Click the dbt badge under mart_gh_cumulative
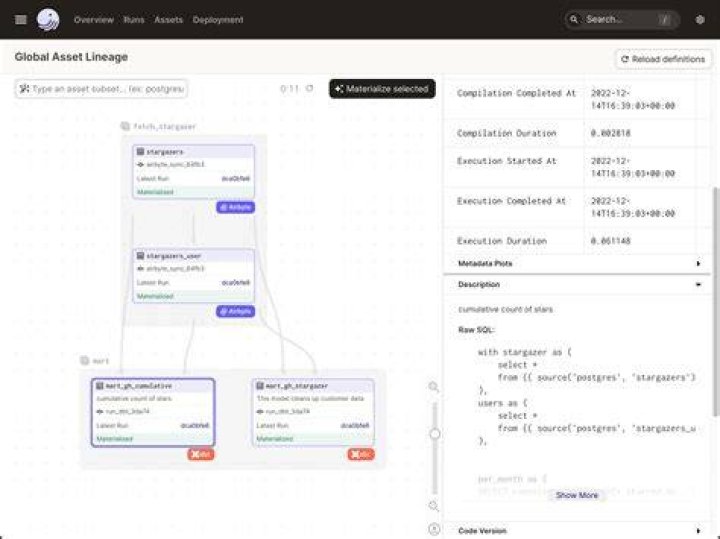This screenshot has width=720, height=539. pos(201,454)
